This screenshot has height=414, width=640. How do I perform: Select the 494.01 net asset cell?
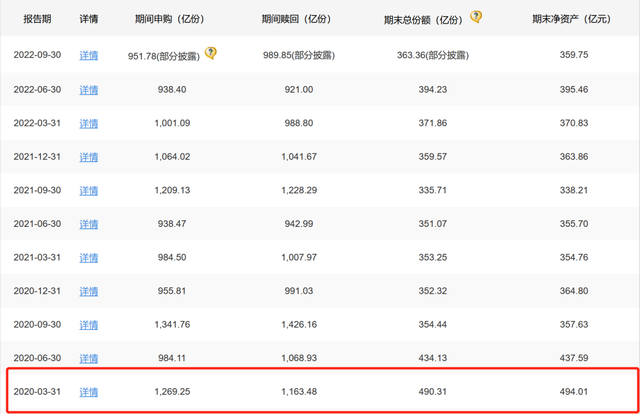pos(574,392)
